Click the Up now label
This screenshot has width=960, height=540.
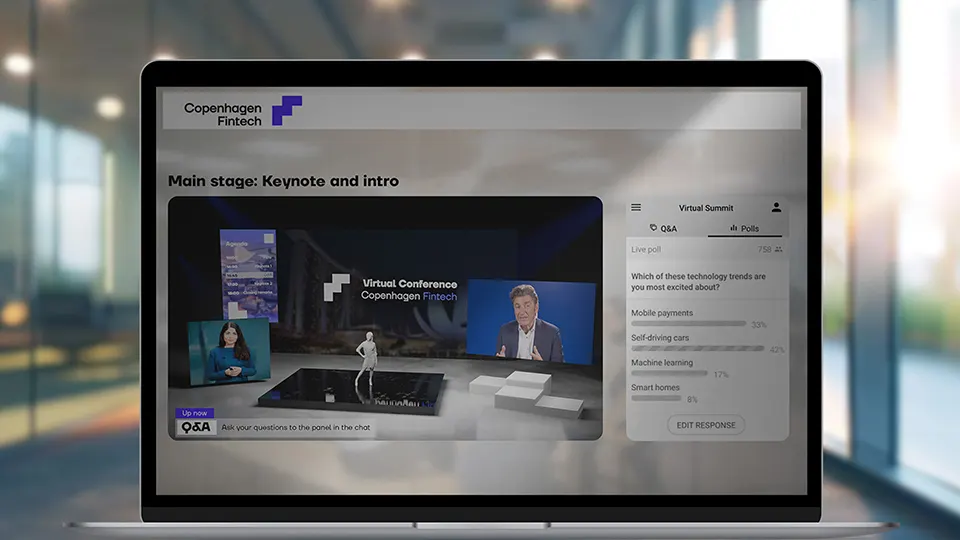[195, 413]
